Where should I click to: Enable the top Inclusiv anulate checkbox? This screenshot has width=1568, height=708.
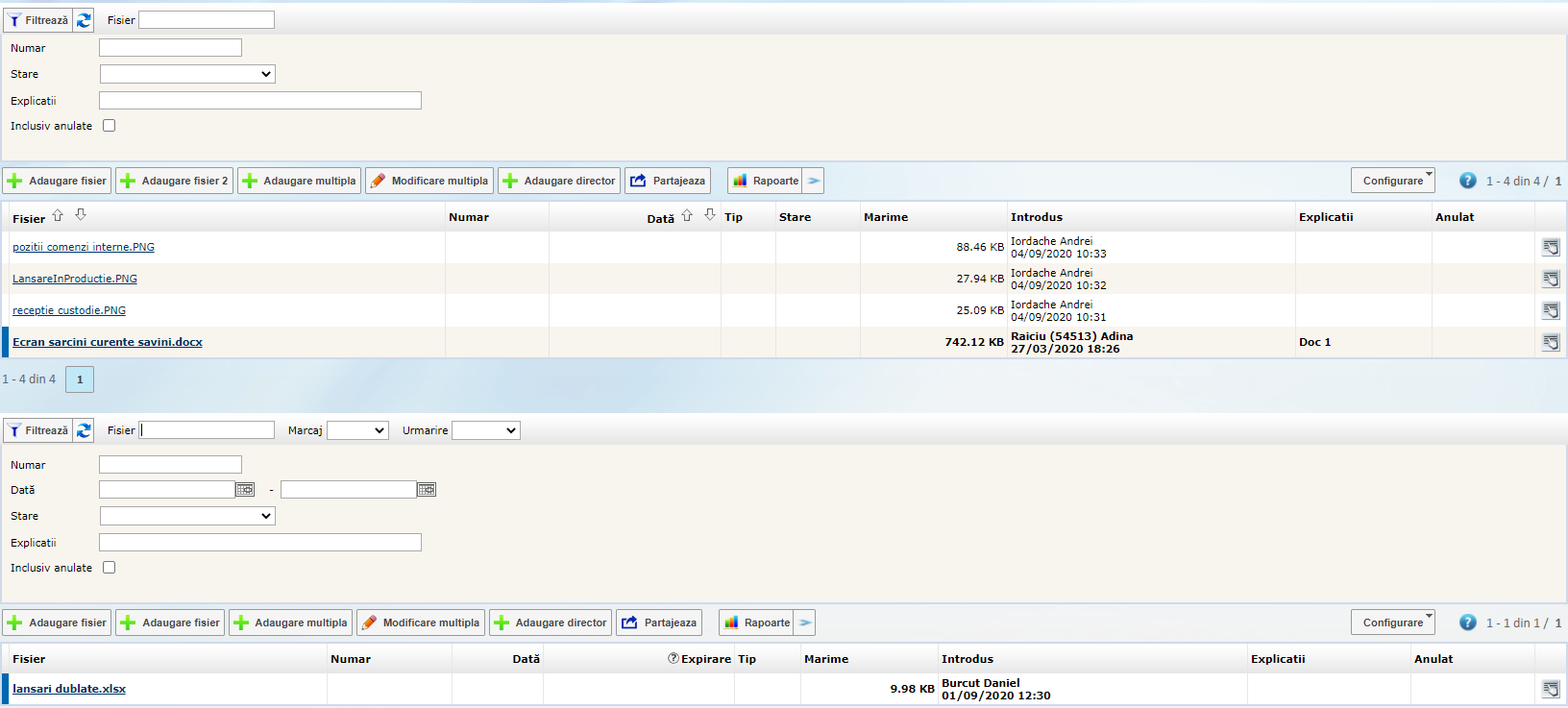pos(110,126)
